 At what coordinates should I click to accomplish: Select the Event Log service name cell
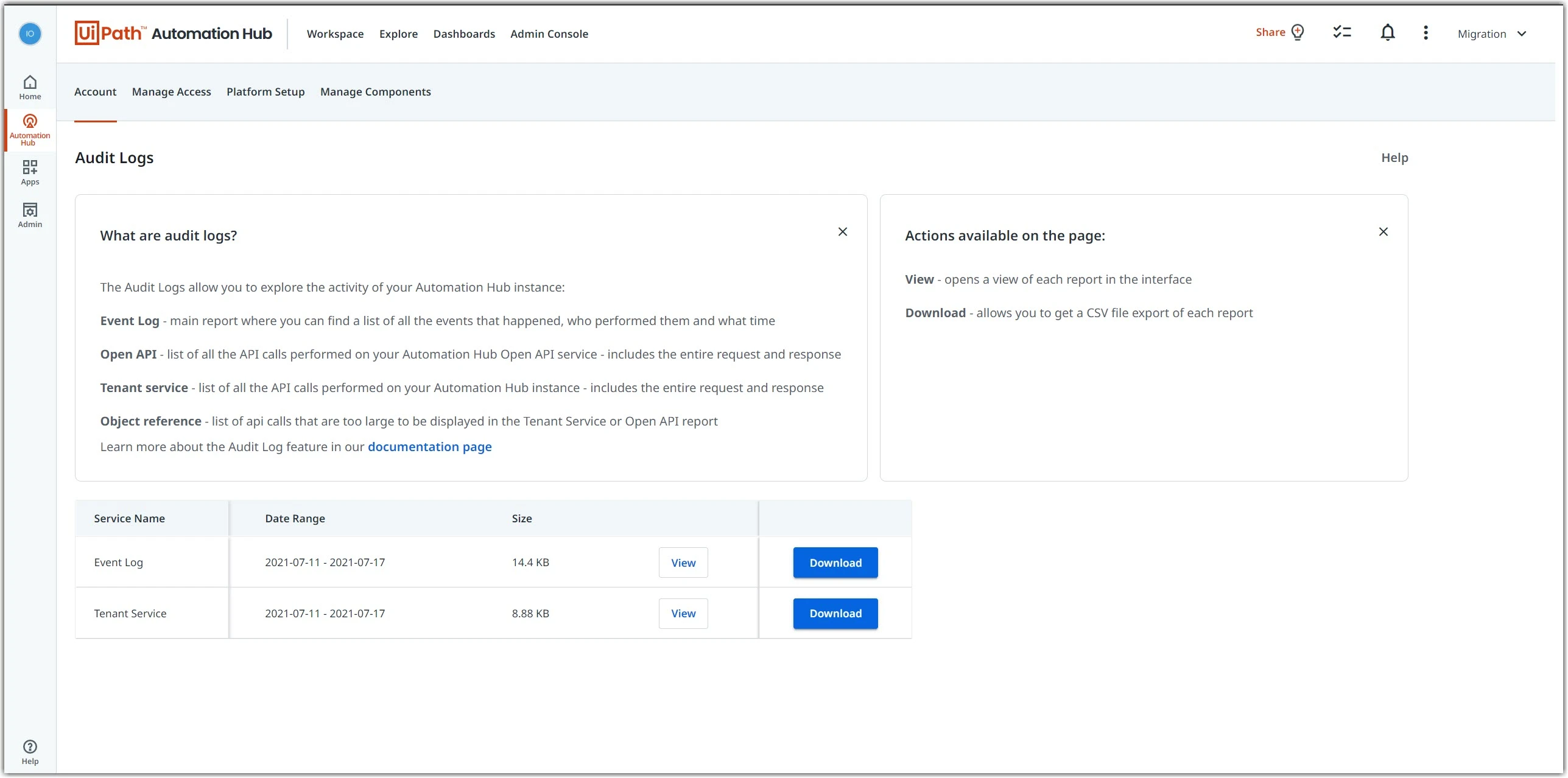click(x=119, y=562)
